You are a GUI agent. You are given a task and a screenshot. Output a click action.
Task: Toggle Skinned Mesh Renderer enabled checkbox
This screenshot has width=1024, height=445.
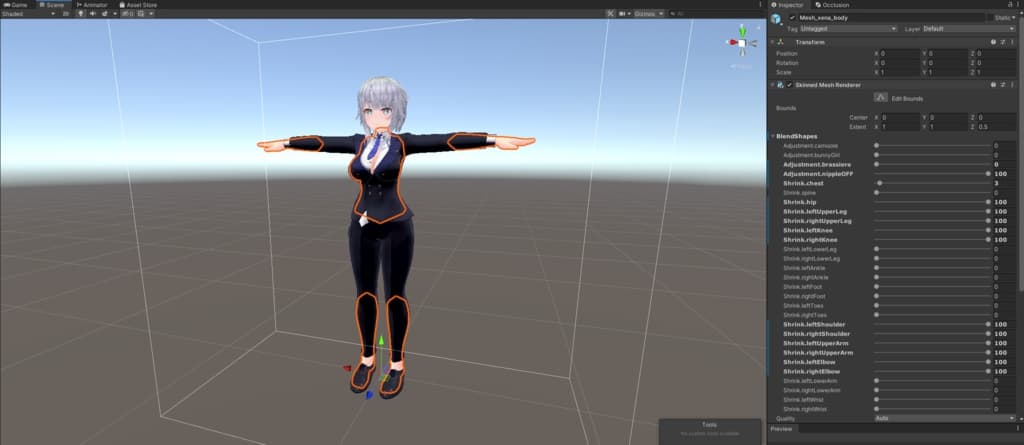[790, 85]
